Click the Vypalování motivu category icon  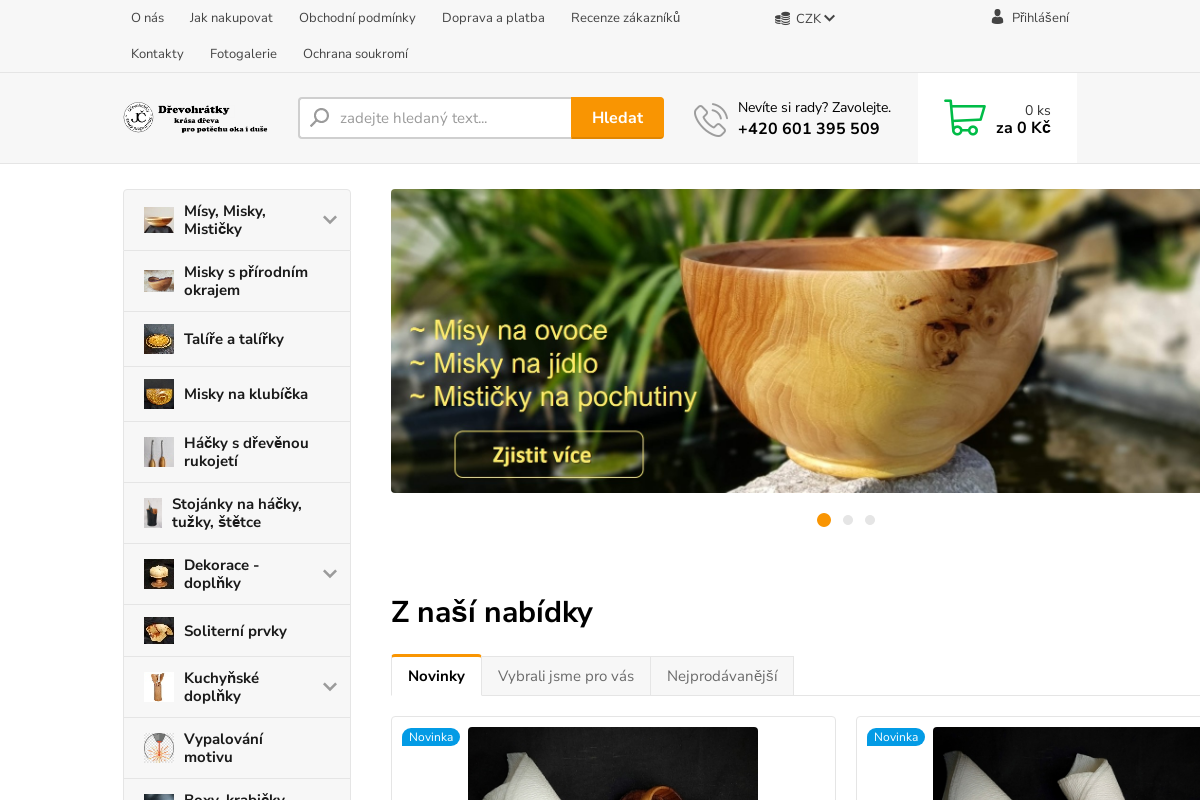[159, 748]
